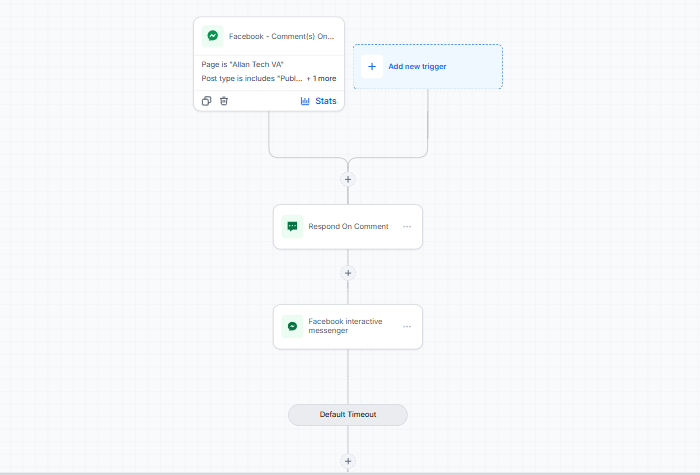Add a step with the plus below Default Timeout

point(348,461)
